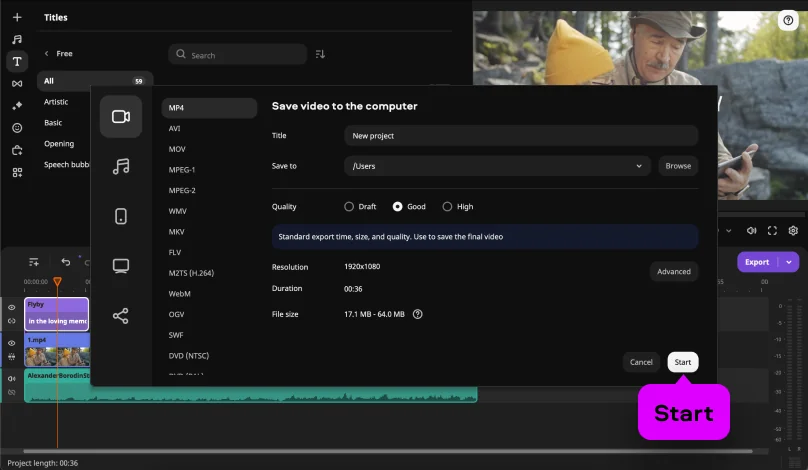Open the share upload export tab
Image resolution: width=808 pixels, height=470 pixels.
coord(121,316)
